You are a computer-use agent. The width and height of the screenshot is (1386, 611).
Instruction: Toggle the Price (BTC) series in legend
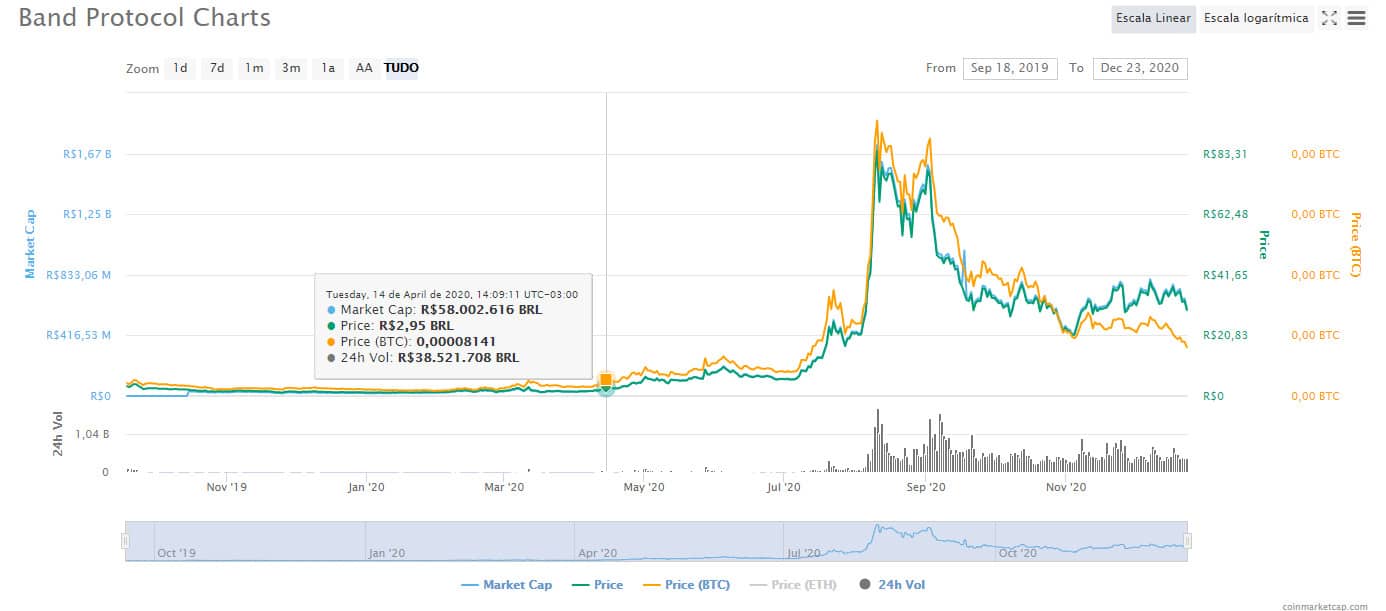pyautogui.click(x=686, y=585)
